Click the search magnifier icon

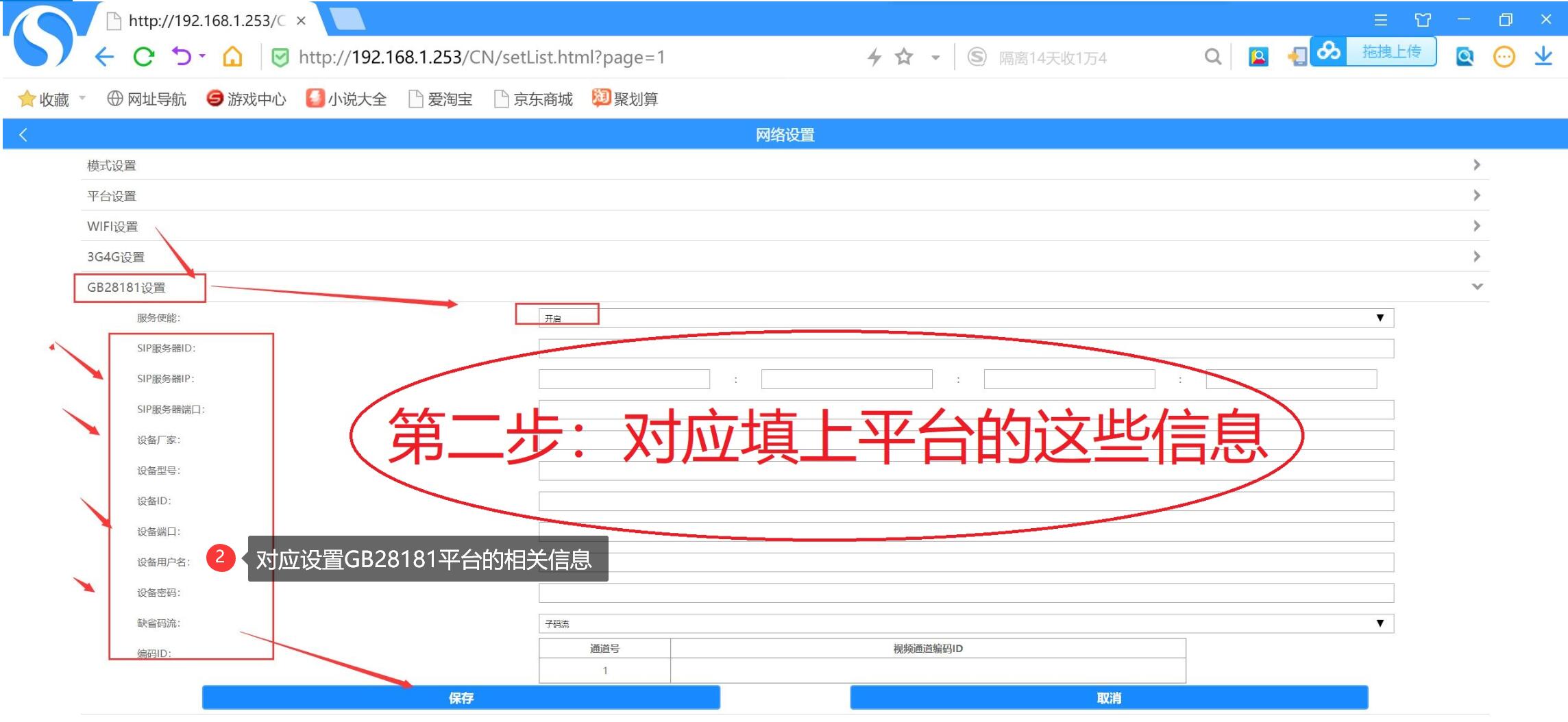pyautogui.click(x=1212, y=57)
